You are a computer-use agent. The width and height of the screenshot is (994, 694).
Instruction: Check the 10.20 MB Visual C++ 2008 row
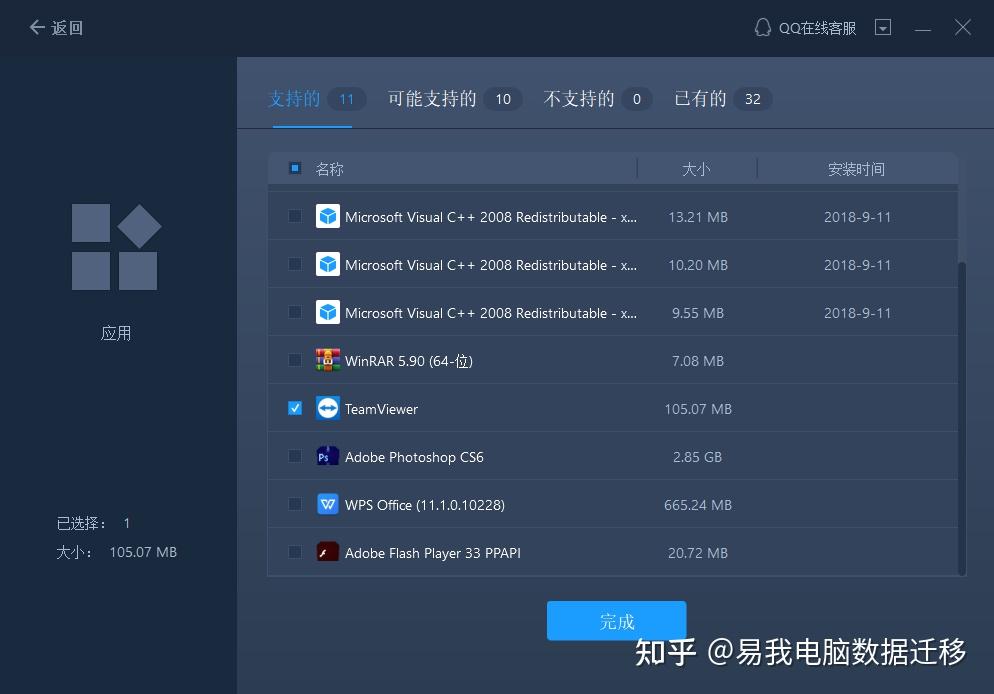point(295,264)
